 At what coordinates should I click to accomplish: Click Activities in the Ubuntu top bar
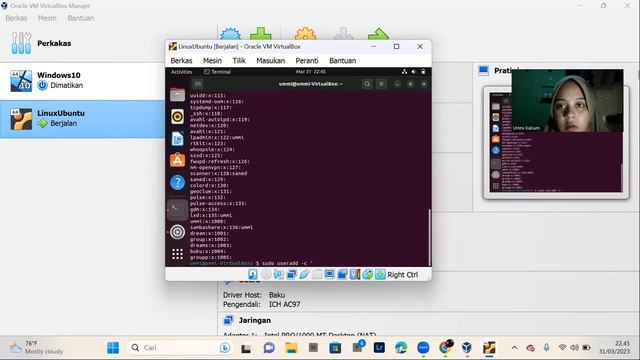(x=181, y=72)
